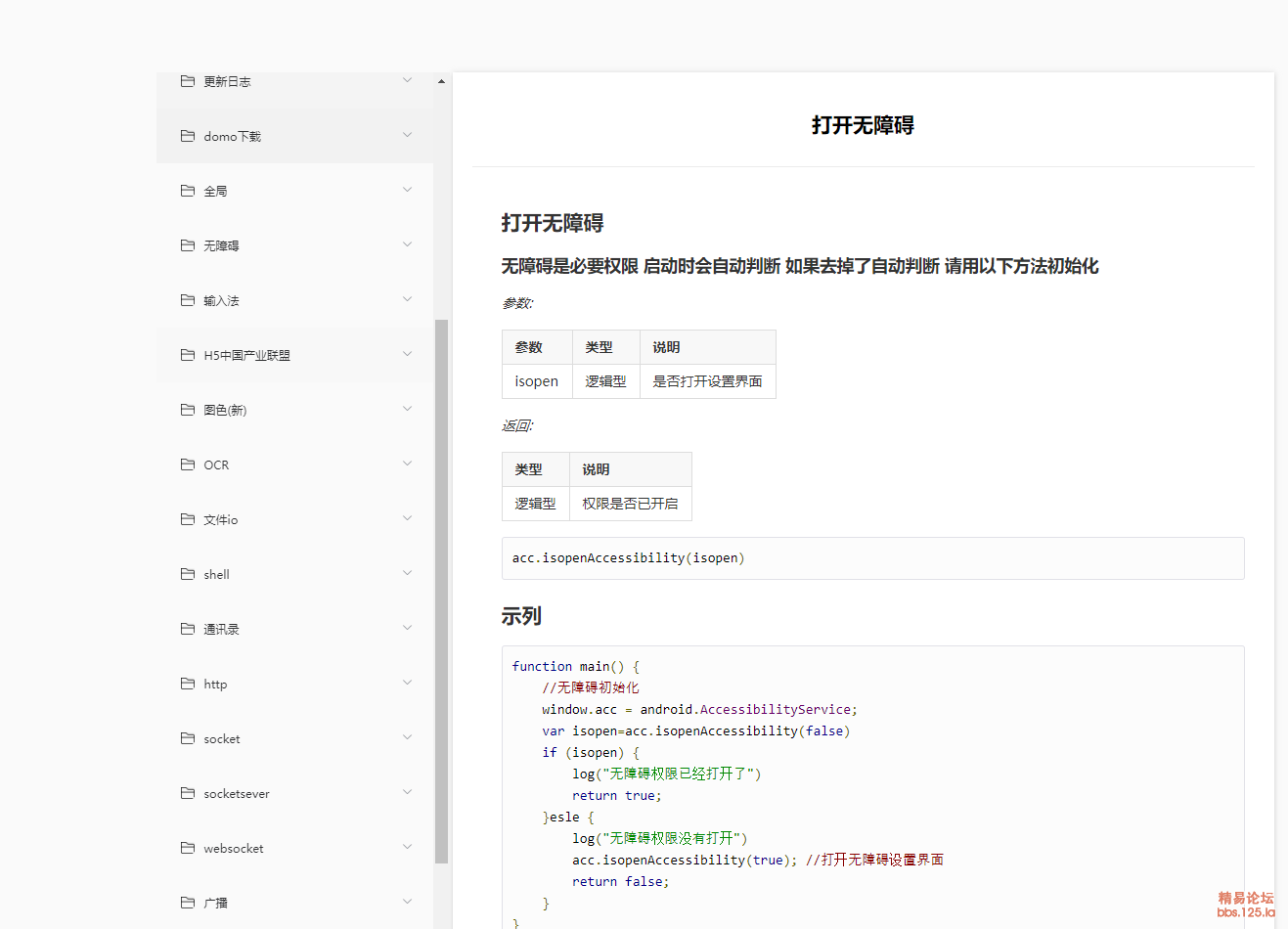Click the folder icon beside websocket
1288x929 pixels.
pyautogui.click(x=188, y=848)
